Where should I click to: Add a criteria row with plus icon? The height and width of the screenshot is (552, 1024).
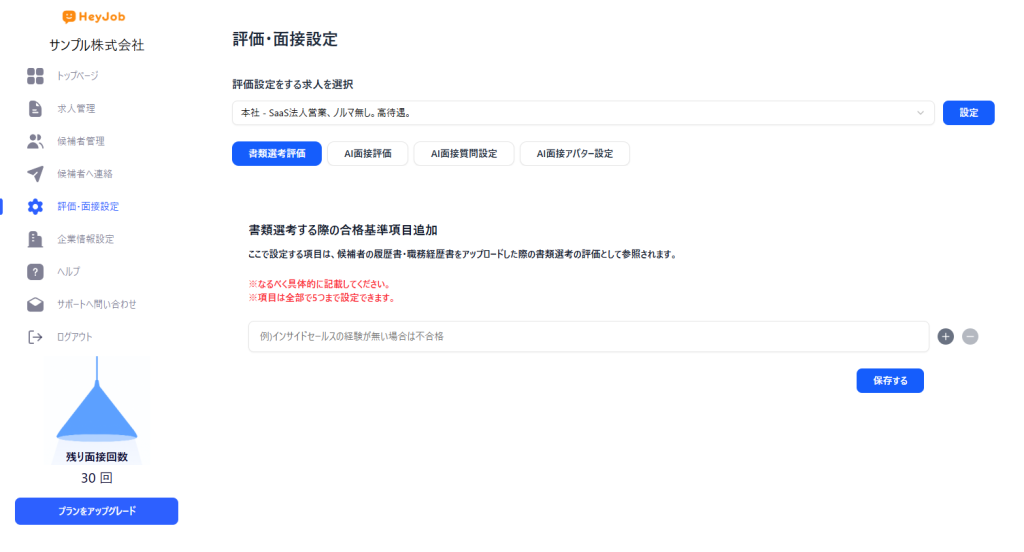tap(946, 337)
